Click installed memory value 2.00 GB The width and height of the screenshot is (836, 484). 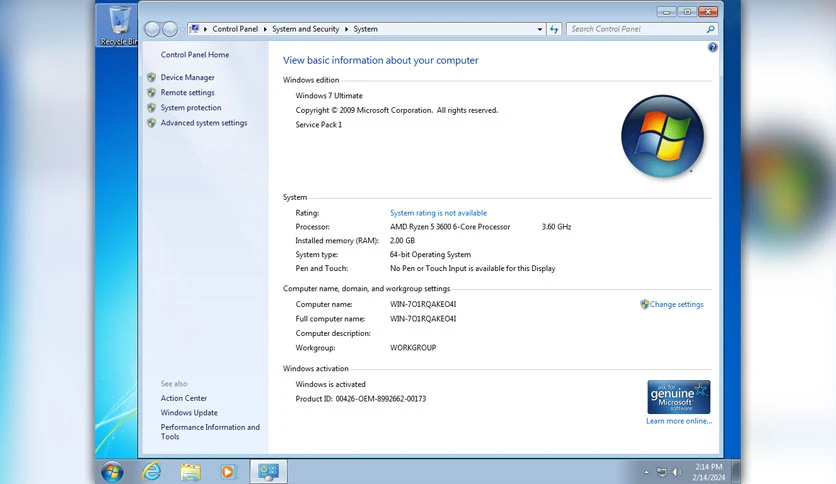402,240
